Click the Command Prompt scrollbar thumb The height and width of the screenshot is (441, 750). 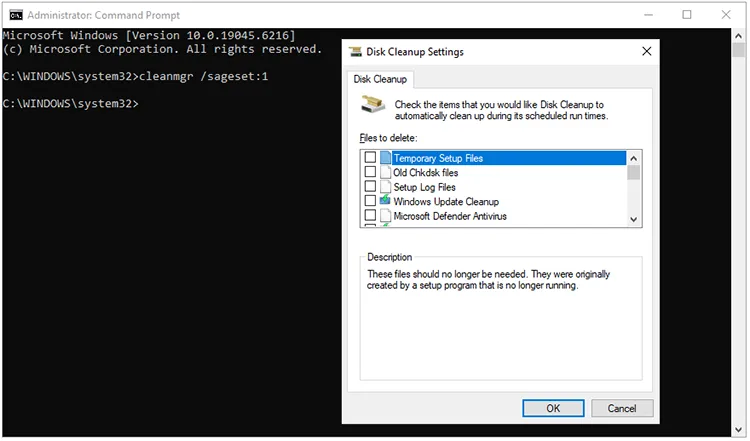coord(740,51)
